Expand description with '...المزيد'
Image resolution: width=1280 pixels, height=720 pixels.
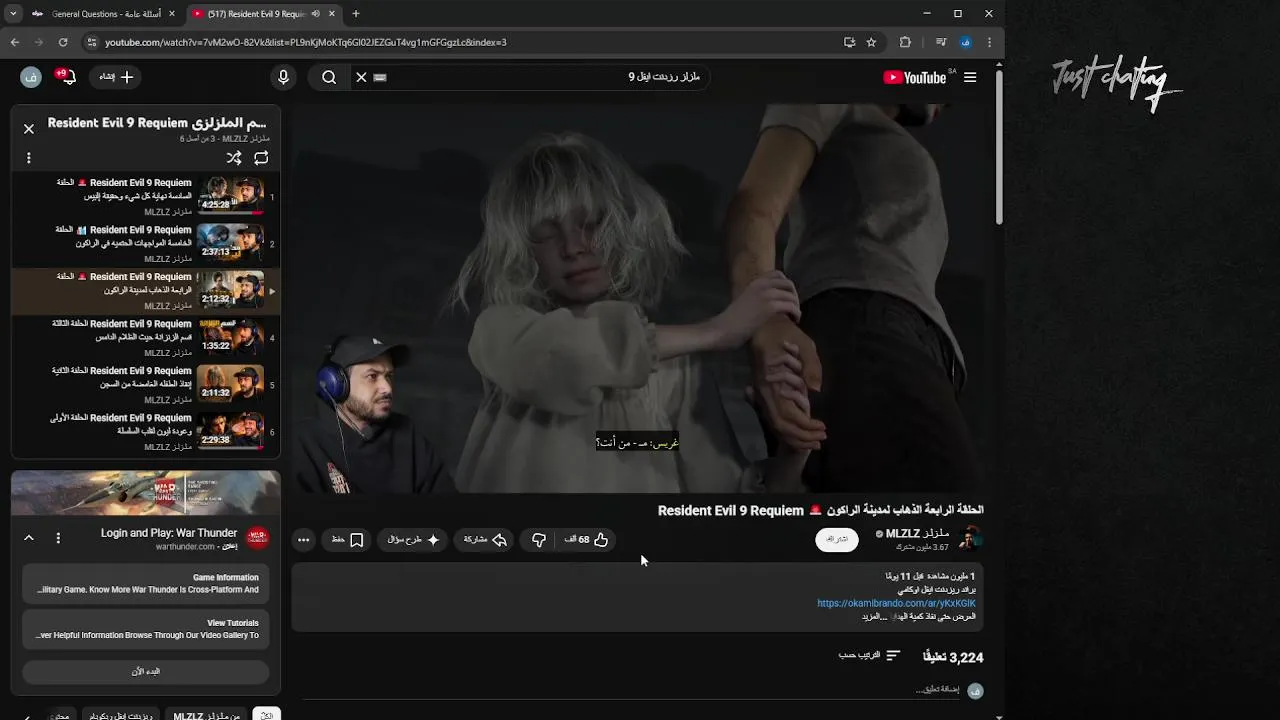[875, 617]
